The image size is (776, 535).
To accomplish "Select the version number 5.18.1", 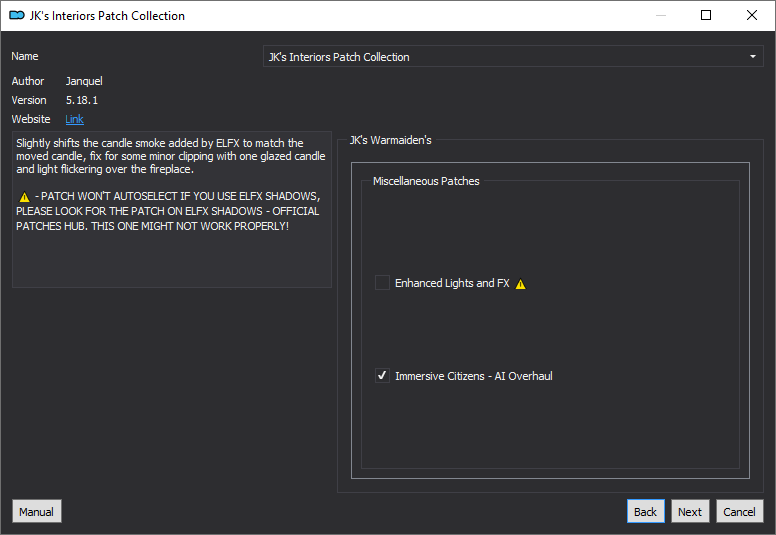I will point(82,100).
